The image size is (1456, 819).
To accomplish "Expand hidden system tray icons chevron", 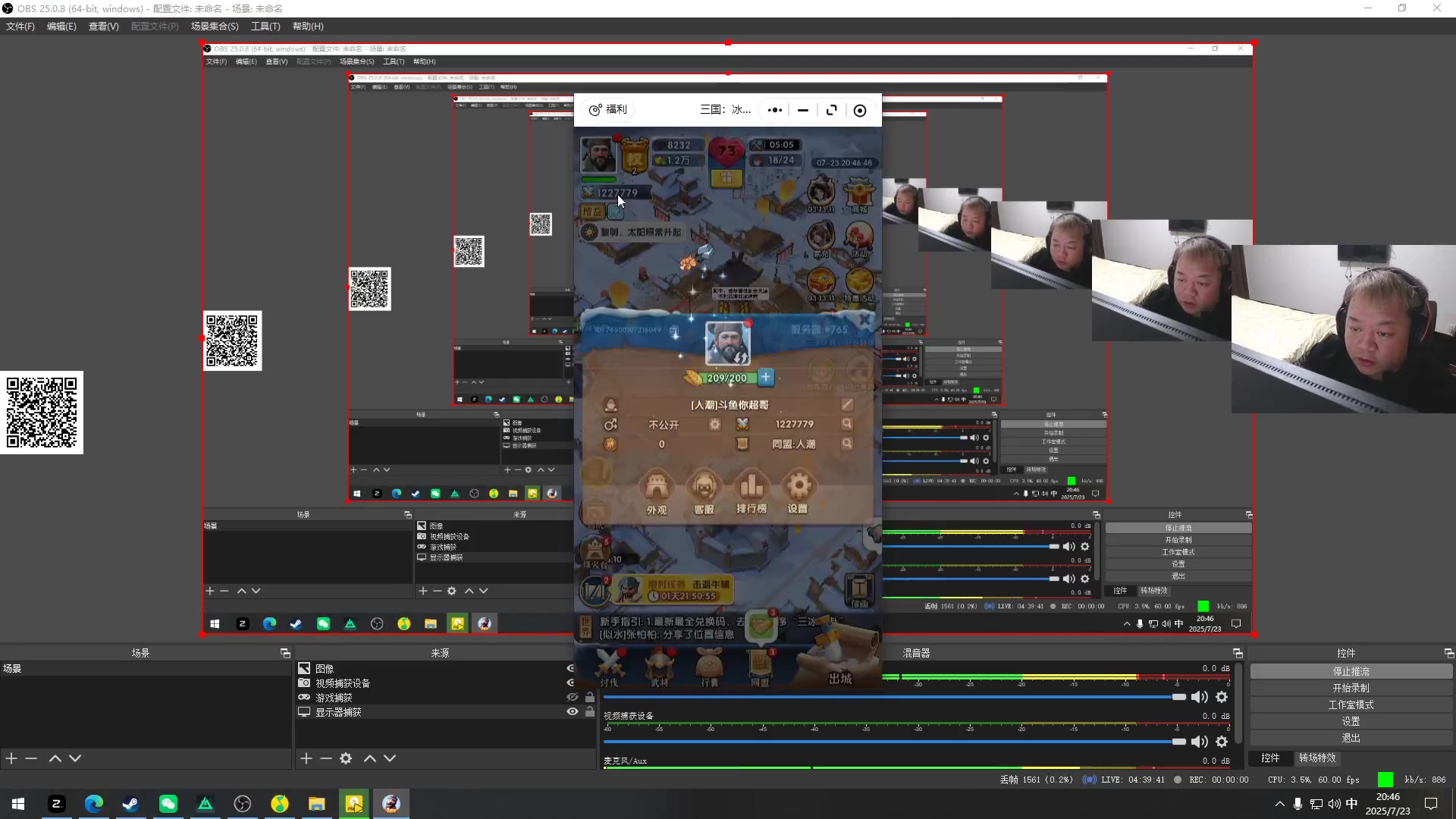I will (1280, 804).
